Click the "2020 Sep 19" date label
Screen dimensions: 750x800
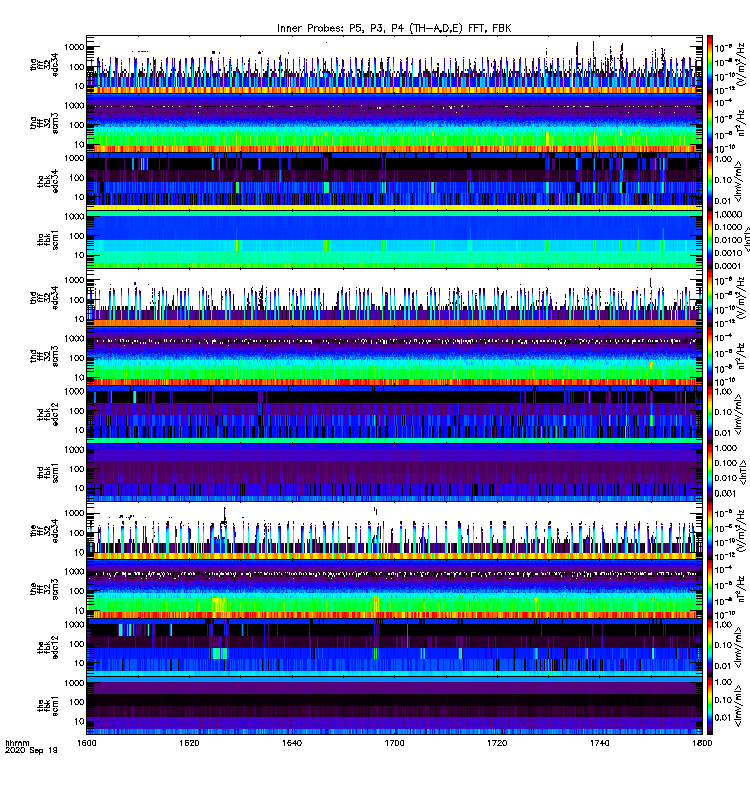pos(31,750)
